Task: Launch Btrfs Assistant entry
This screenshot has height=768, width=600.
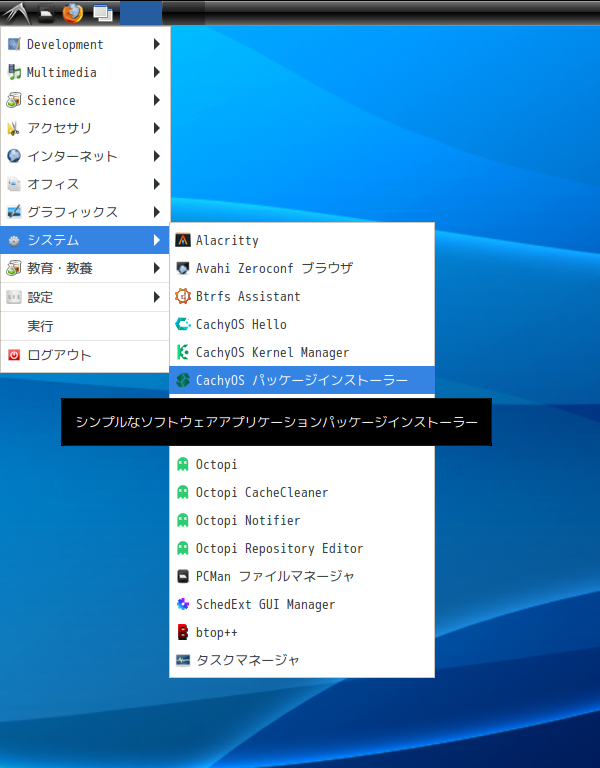Action: click(x=302, y=296)
